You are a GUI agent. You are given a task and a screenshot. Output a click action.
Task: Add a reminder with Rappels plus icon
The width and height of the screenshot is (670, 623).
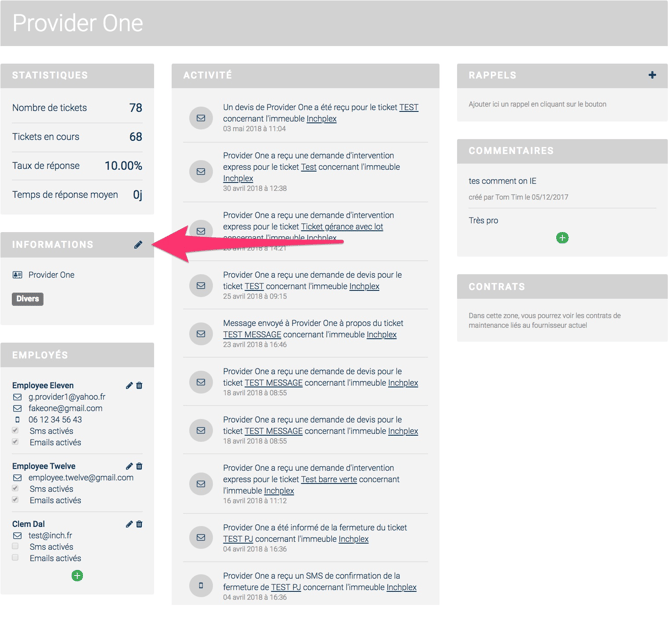coord(652,75)
